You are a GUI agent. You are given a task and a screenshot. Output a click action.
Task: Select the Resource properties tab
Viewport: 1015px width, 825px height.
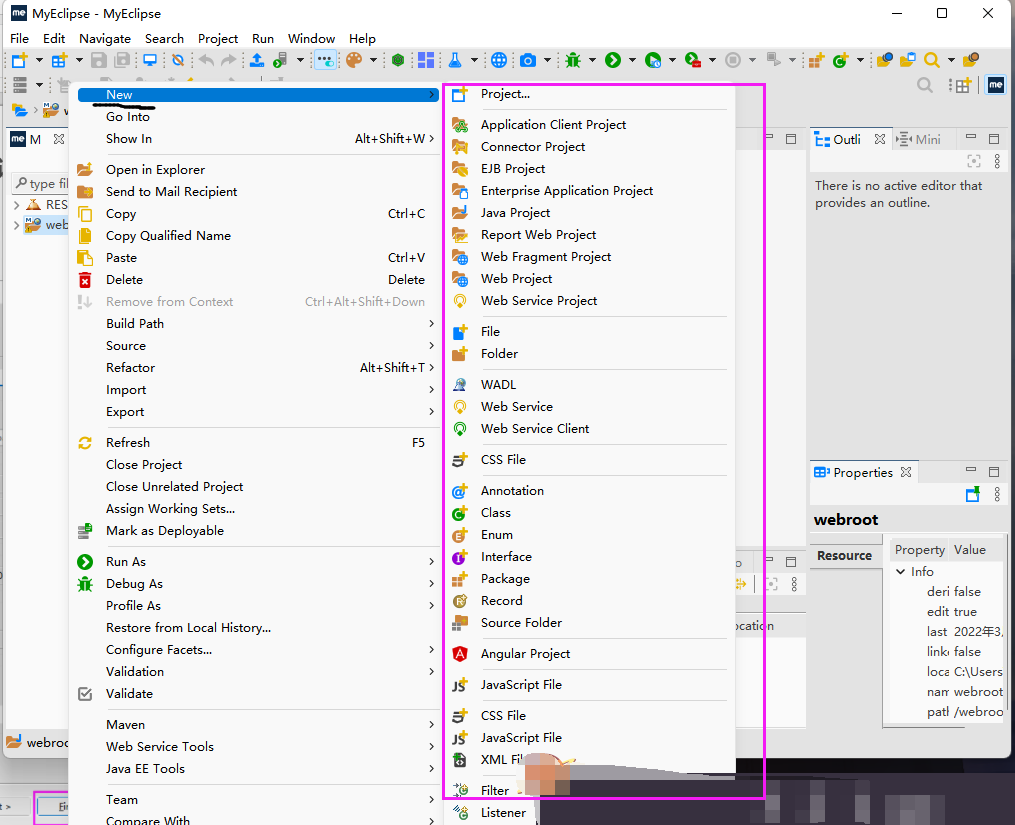click(x=845, y=556)
